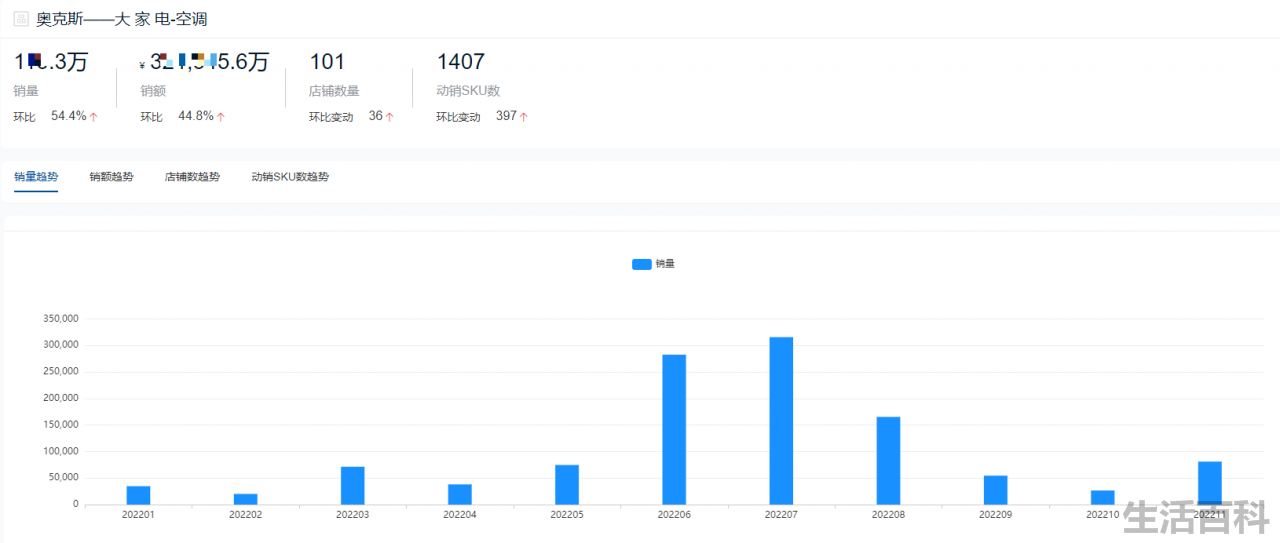
Task: Click the 202203 bar
Action: (x=352, y=486)
